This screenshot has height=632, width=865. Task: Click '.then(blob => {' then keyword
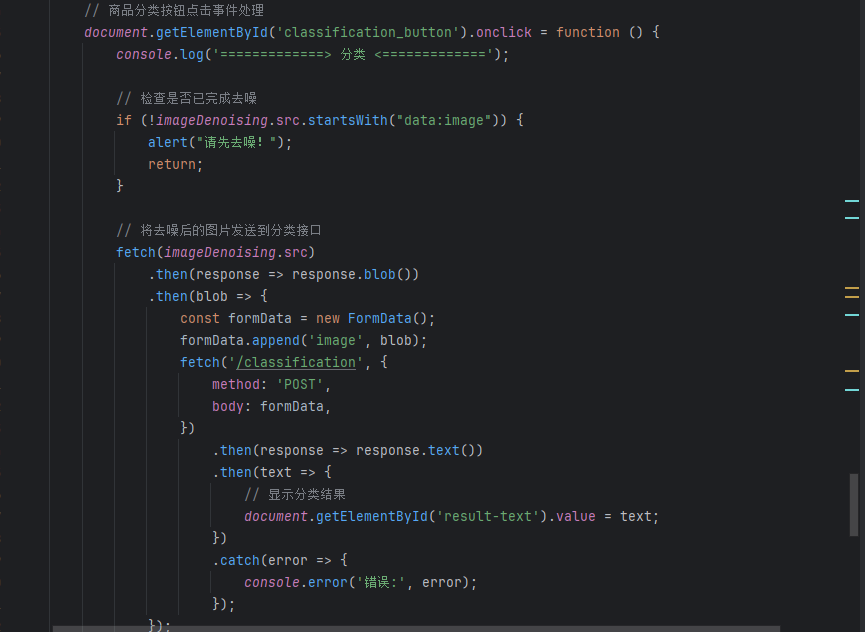click(x=172, y=296)
